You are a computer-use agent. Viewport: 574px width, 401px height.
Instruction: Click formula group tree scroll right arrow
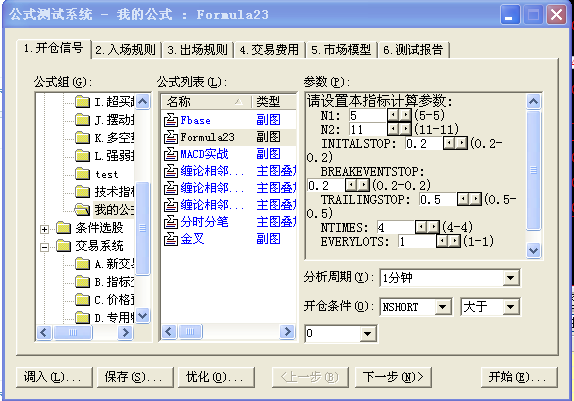tap(126, 333)
